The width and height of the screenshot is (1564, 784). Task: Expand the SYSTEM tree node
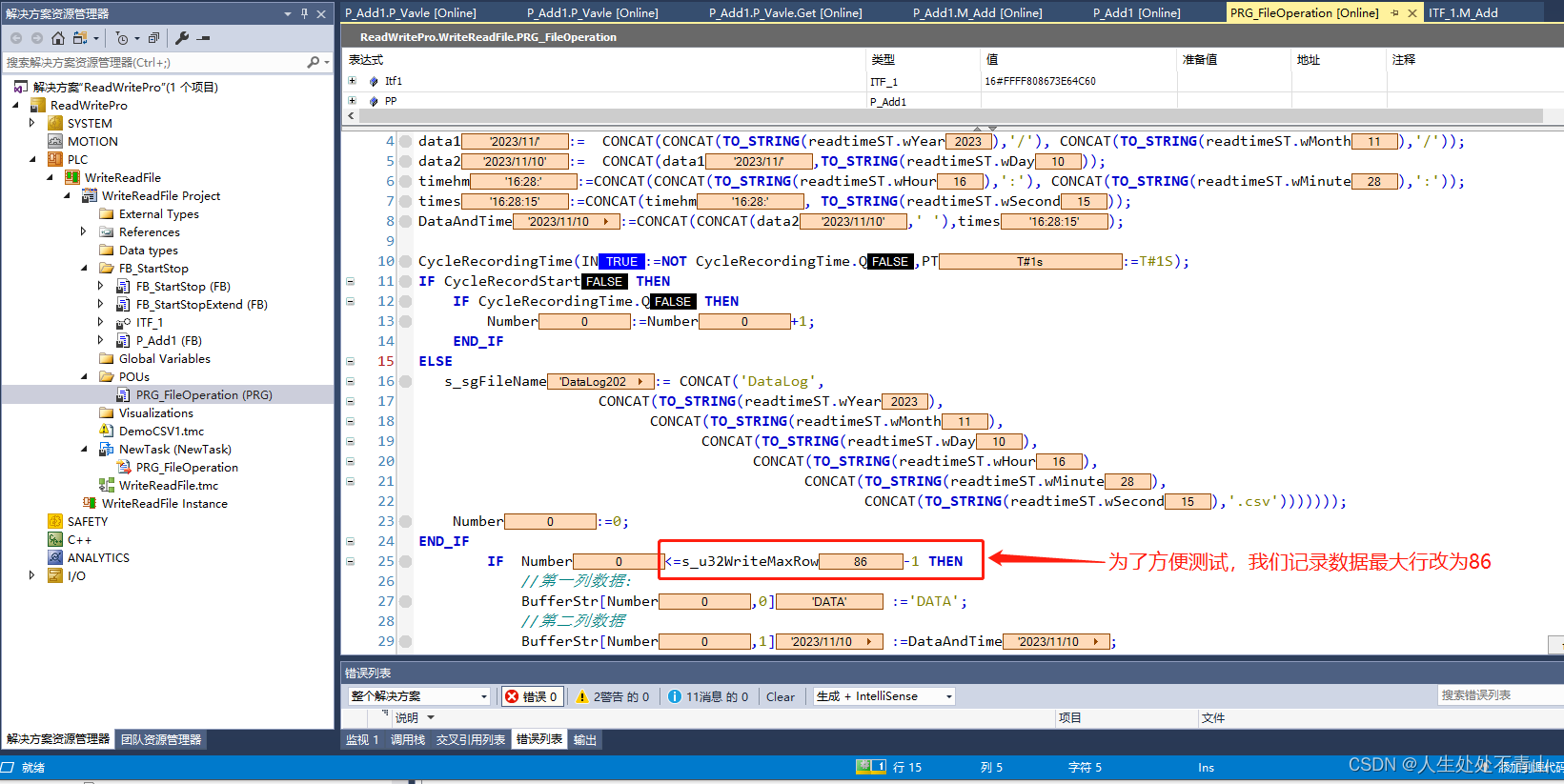(31, 123)
